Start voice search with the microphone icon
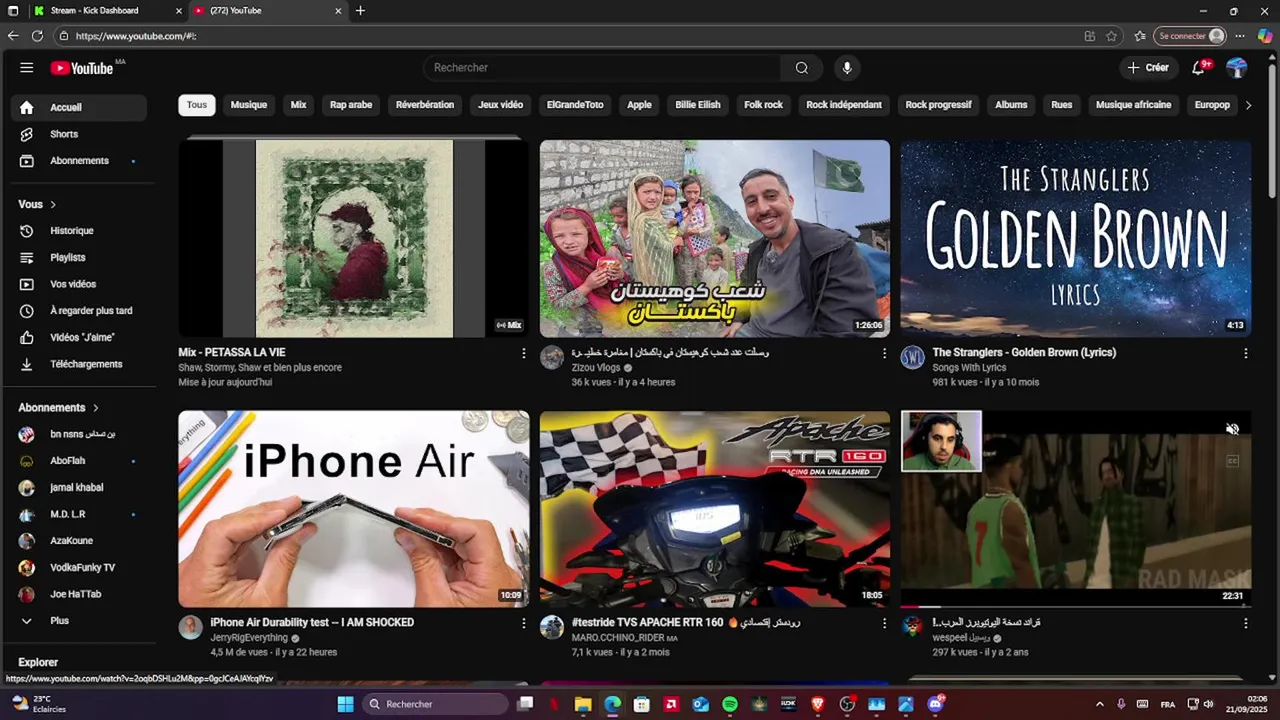 [x=847, y=68]
